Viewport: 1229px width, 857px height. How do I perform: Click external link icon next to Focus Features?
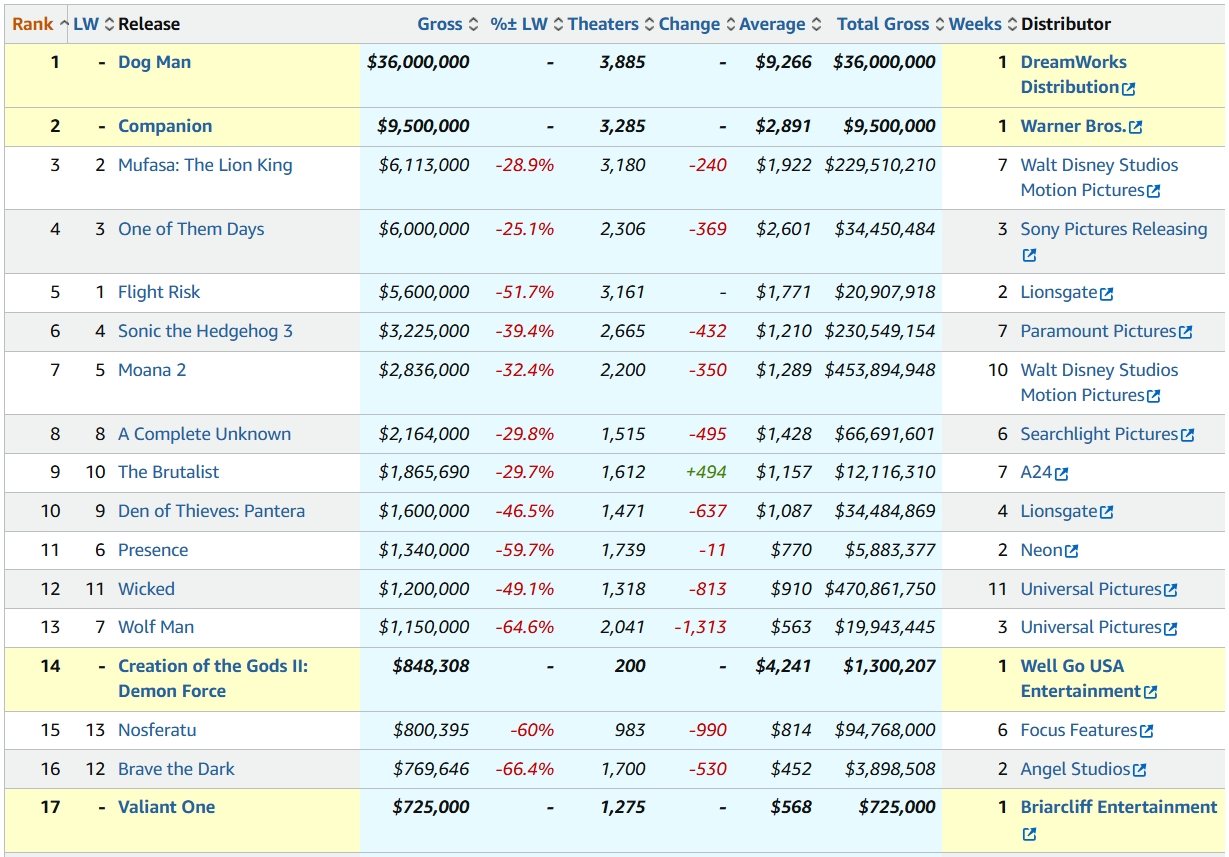pyautogui.click(x=1146, y=731)
